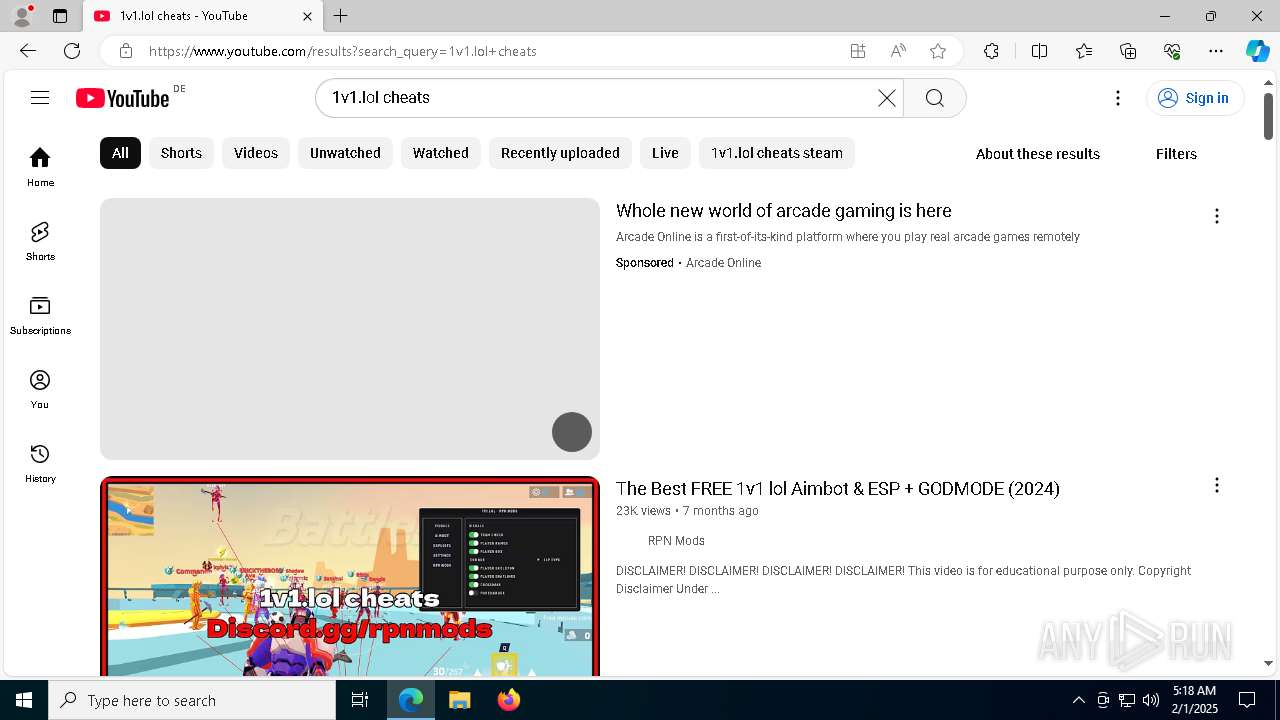Viewport: 1280px width, 720px height.
Task: Clear the search query with the X
Action: (887, 98)
